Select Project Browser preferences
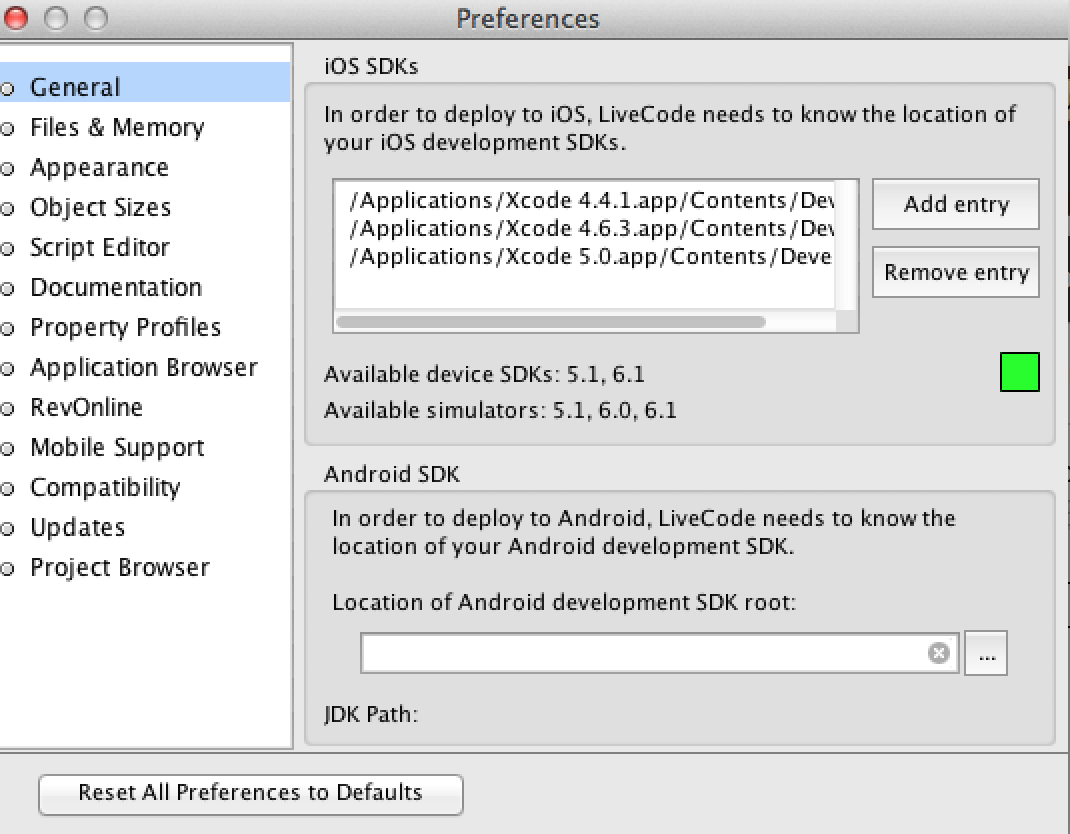The height and width of the screenshot is (834, 1070). point(120,567)
